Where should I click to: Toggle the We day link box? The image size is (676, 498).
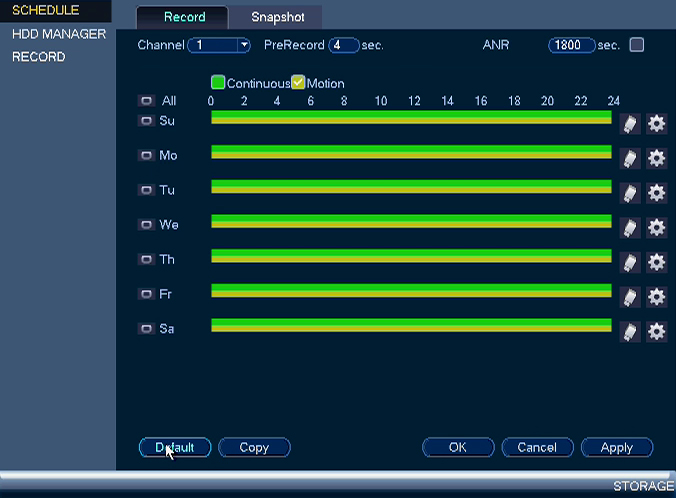[146, 225]
